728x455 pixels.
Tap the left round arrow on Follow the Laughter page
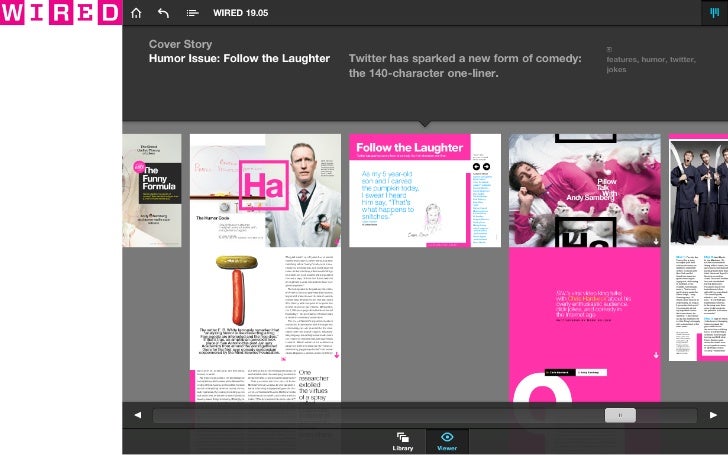pyautogui.click(x=476, y=167)
